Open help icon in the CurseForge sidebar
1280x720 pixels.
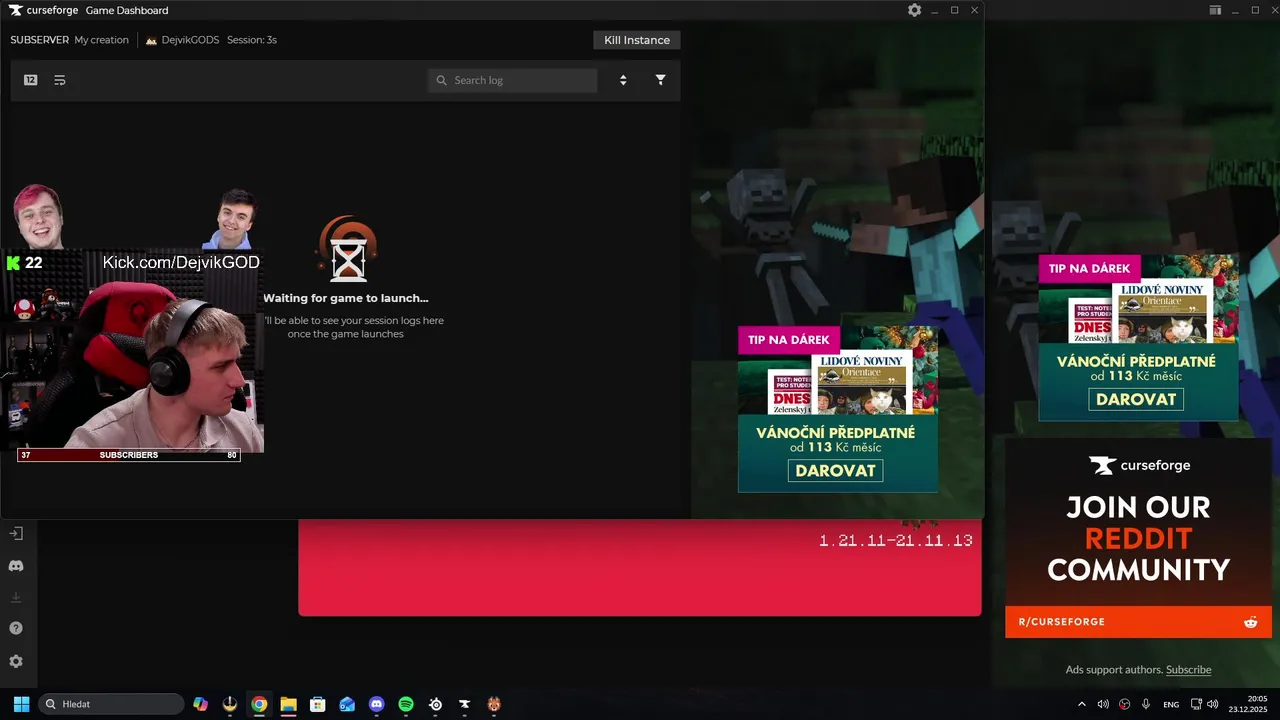point(16,629)
